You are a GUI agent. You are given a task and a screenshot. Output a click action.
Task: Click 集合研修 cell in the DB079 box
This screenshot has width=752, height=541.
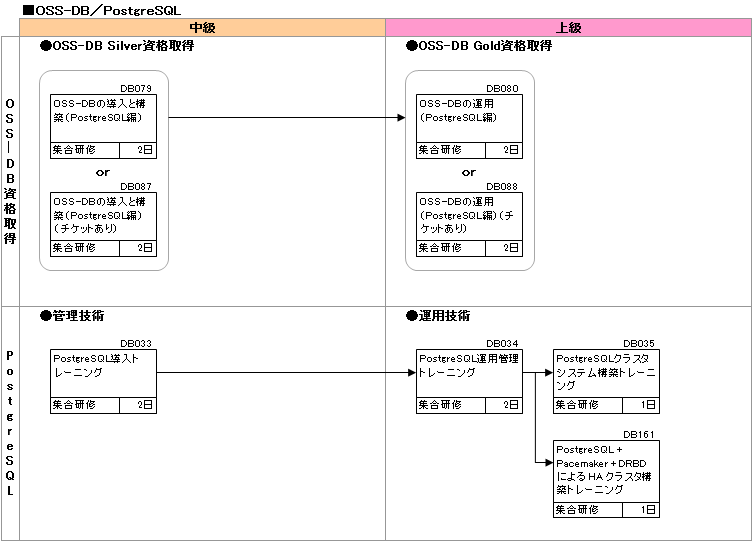click(85, 150)
